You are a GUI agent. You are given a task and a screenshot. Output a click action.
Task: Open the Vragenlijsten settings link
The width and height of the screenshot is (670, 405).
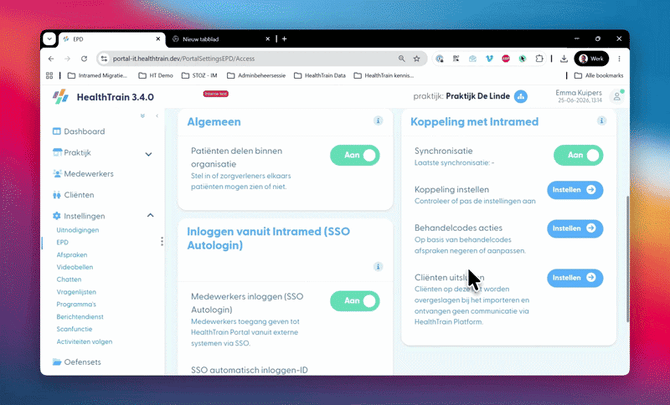tap(76, 292)
